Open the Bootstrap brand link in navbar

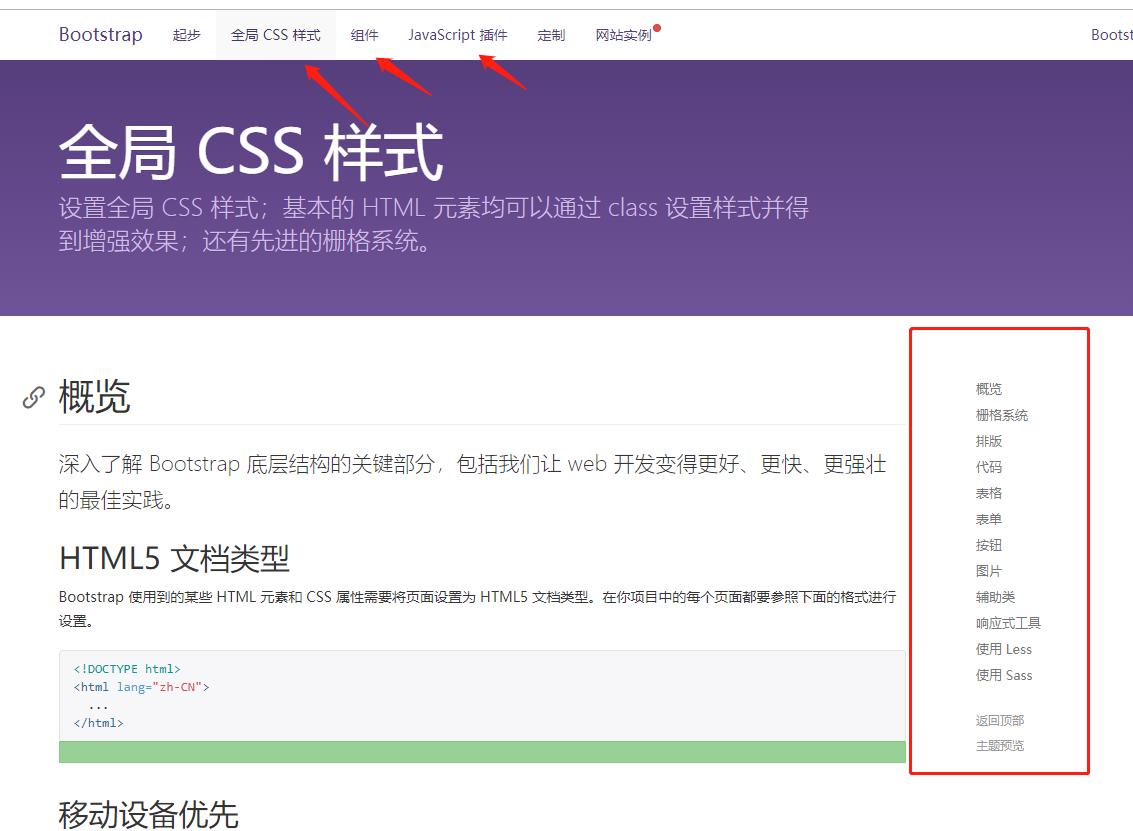pyautogui.click(x=100, y=35)
